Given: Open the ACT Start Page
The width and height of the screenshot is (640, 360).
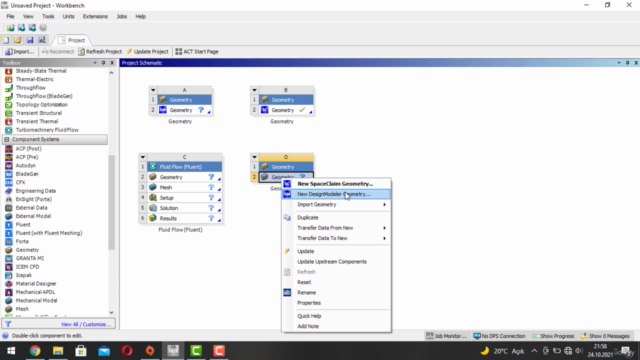Looking at the screenshot, I should point(197,51).
